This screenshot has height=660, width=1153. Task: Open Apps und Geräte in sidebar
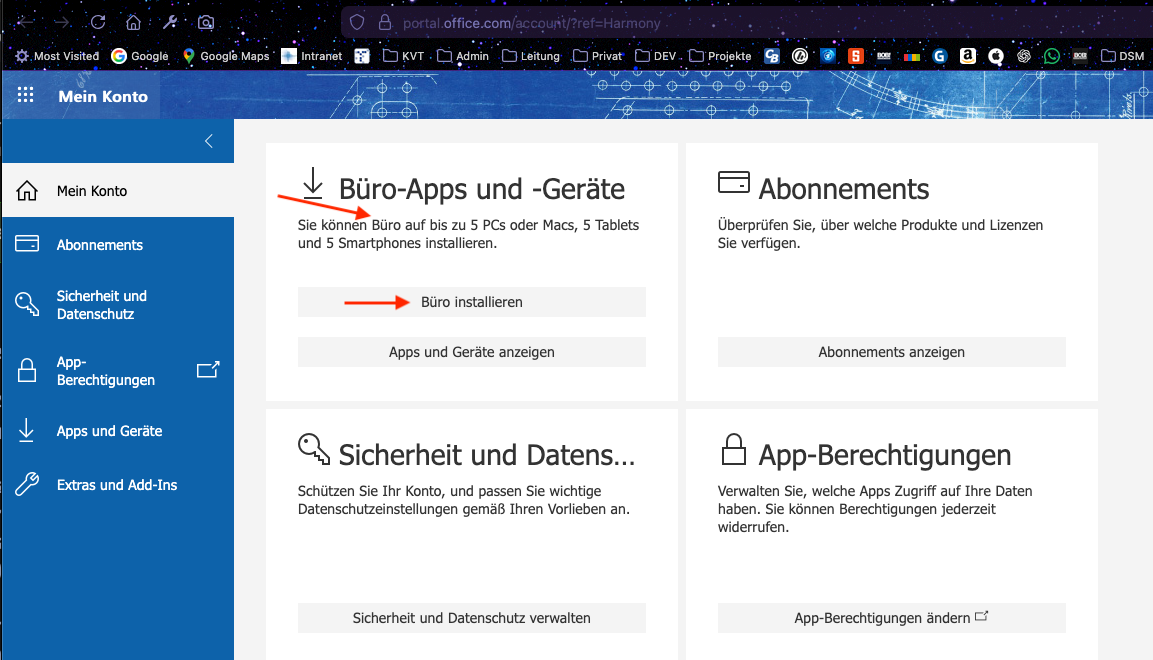coord(118,431)
